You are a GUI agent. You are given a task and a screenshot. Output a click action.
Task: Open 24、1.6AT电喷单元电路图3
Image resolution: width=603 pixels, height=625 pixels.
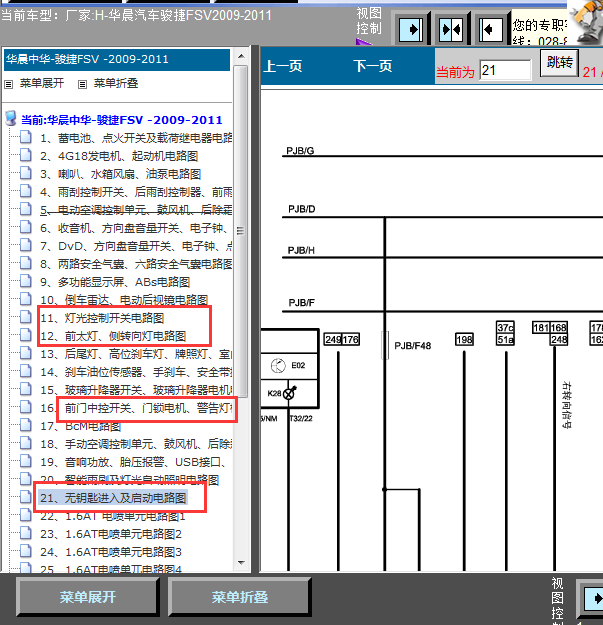[111, 552]
